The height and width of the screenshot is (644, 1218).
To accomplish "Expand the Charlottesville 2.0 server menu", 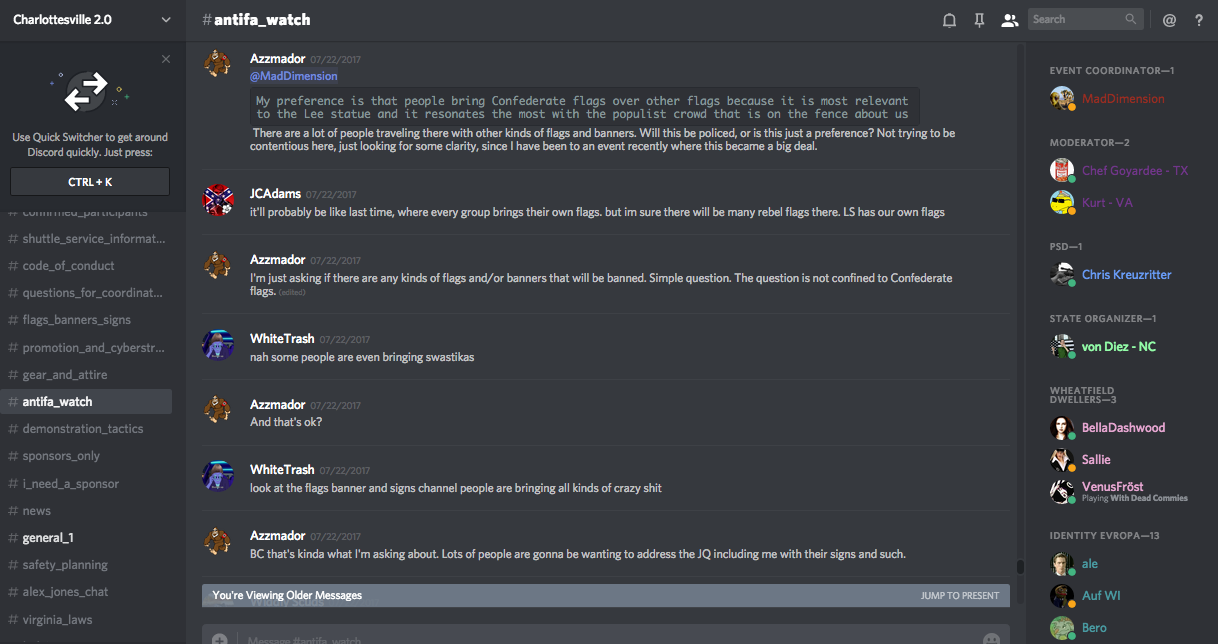I will pyautogui.click(x=165, y=19).
